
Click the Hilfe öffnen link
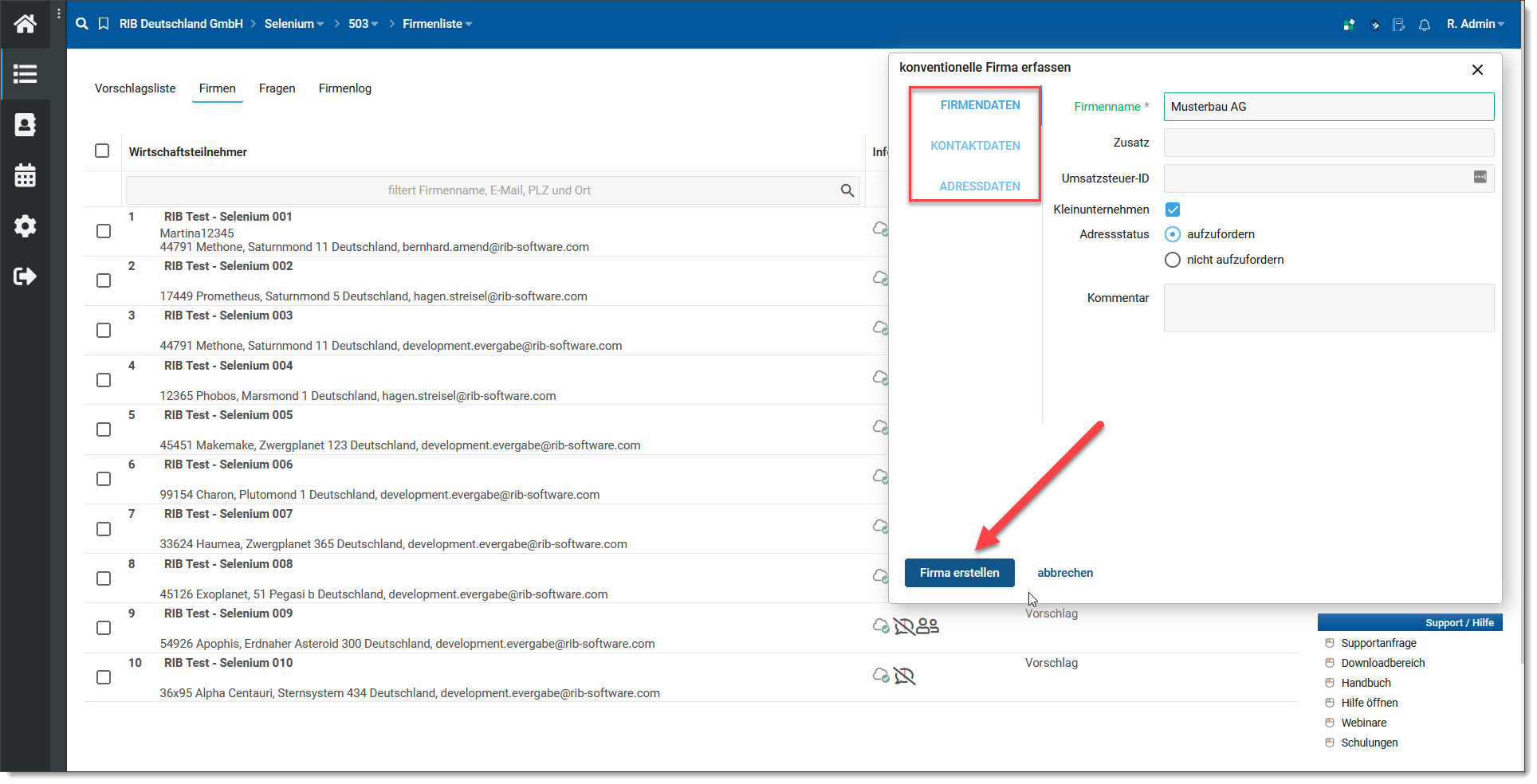[1370, 703]
